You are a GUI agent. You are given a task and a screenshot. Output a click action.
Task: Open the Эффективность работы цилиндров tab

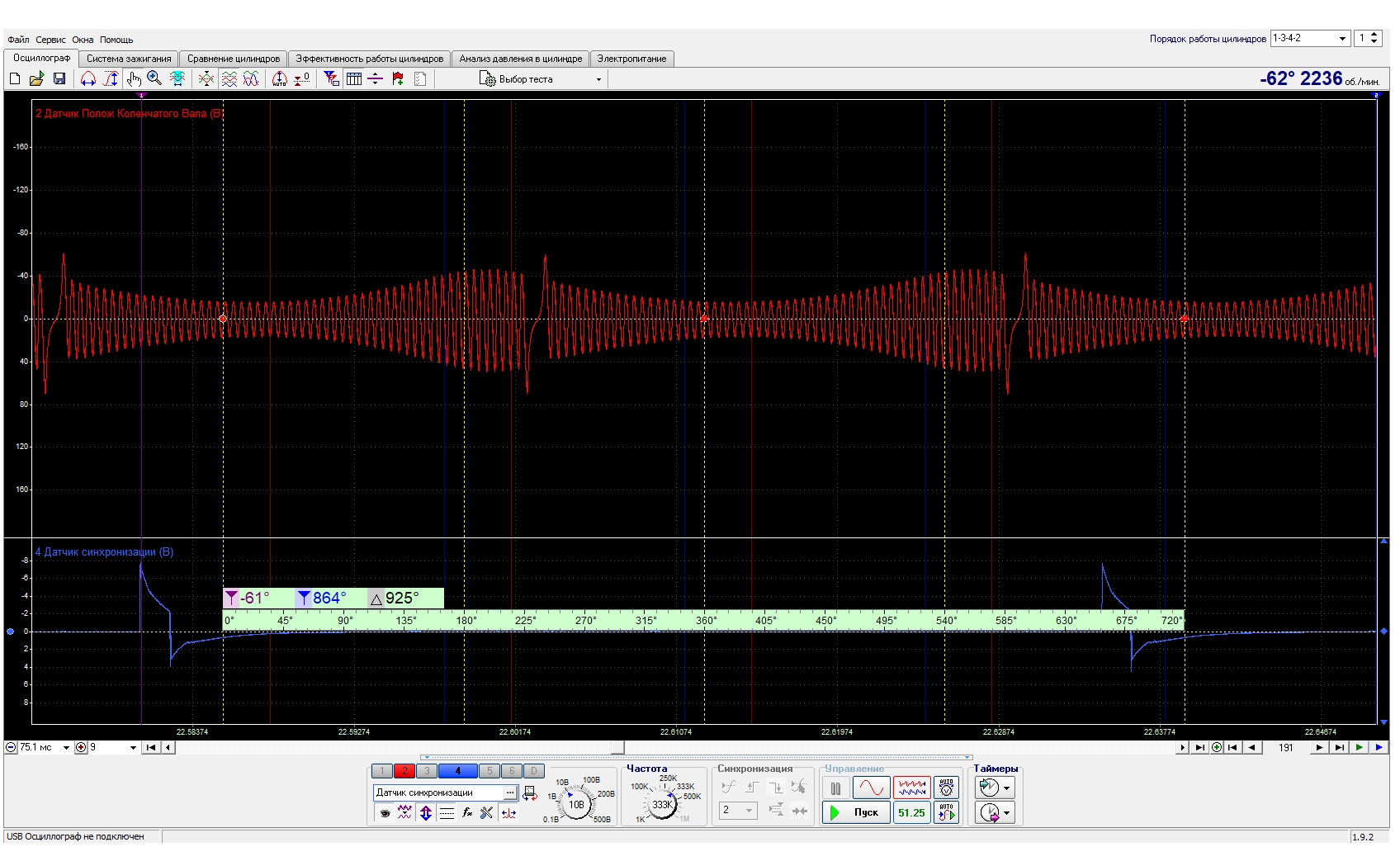(370, 59)
